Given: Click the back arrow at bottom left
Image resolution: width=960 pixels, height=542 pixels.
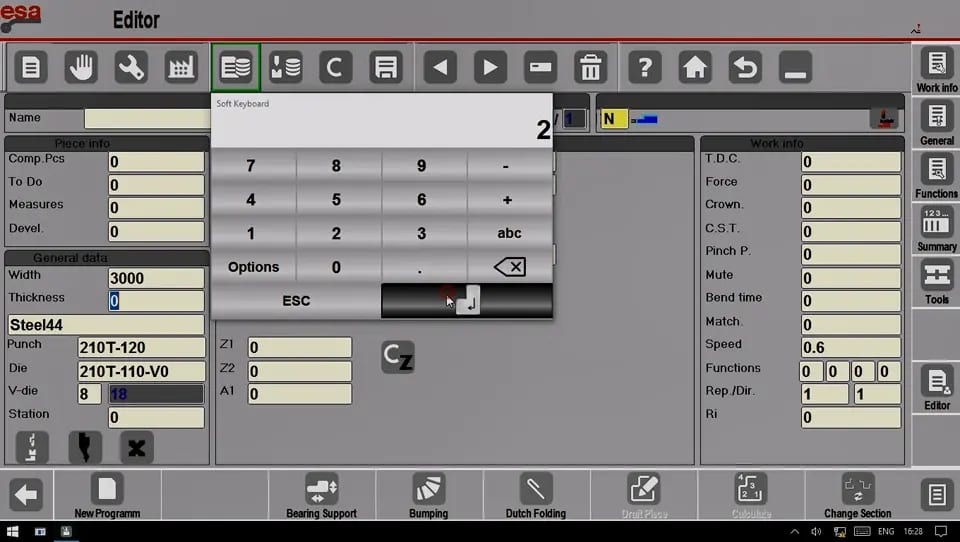Looking at the screenshot, I should pyautogui.click(x=26, y=495).
